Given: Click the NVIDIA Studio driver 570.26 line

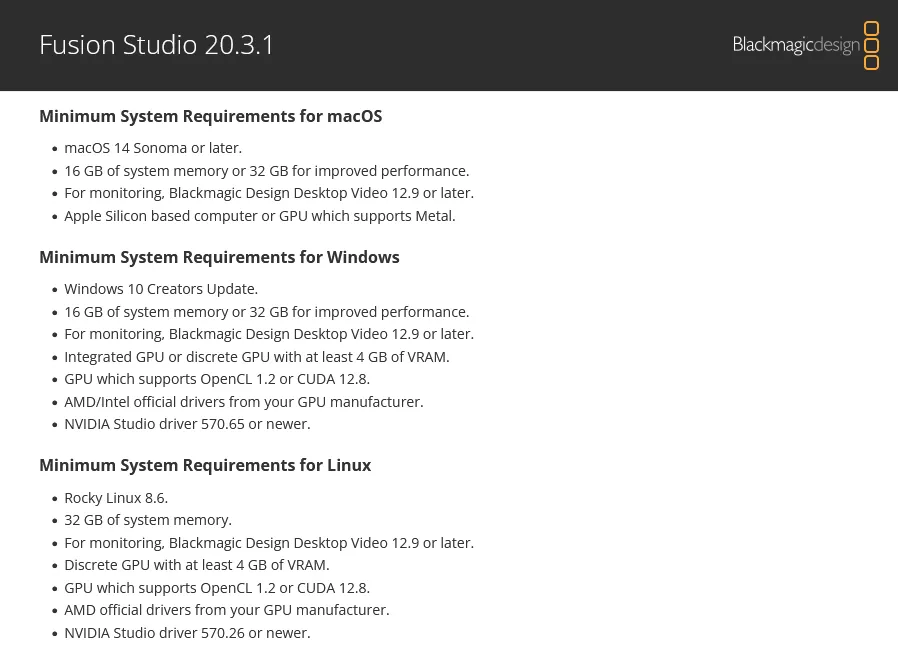Looking at the screenshot, I should point(187,633).
